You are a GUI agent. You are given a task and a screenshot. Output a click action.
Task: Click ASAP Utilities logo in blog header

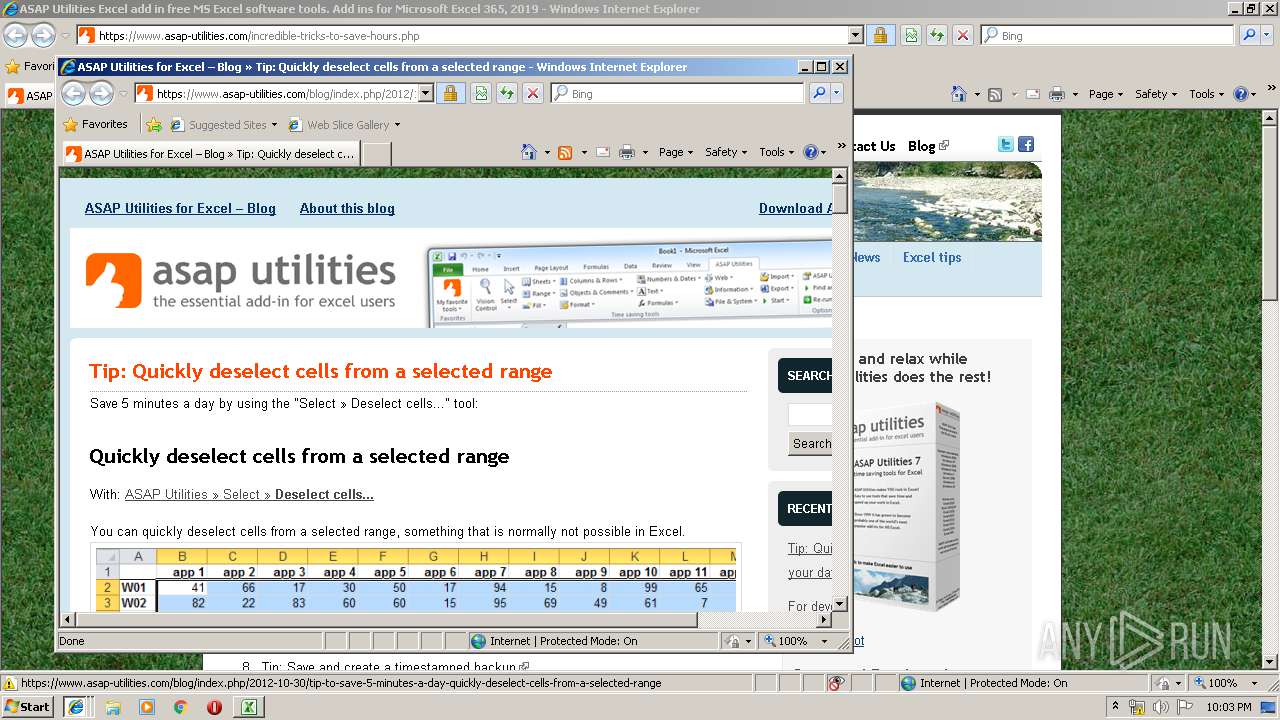point(240,280)
